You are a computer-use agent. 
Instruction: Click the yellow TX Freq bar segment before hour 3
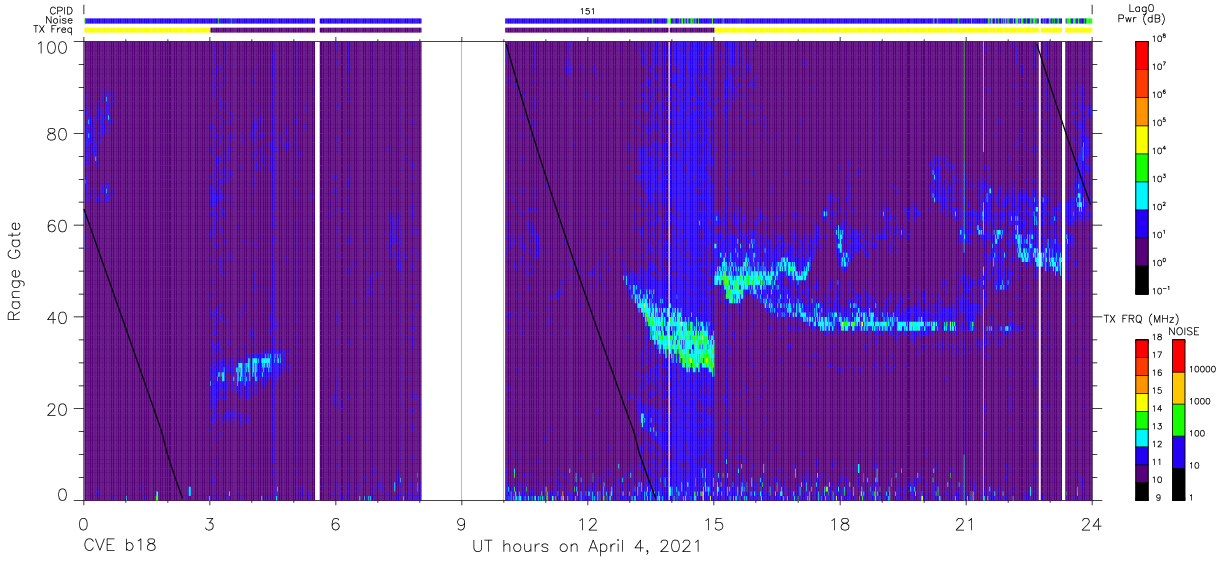pyautogui.click(x=147, y=30)
